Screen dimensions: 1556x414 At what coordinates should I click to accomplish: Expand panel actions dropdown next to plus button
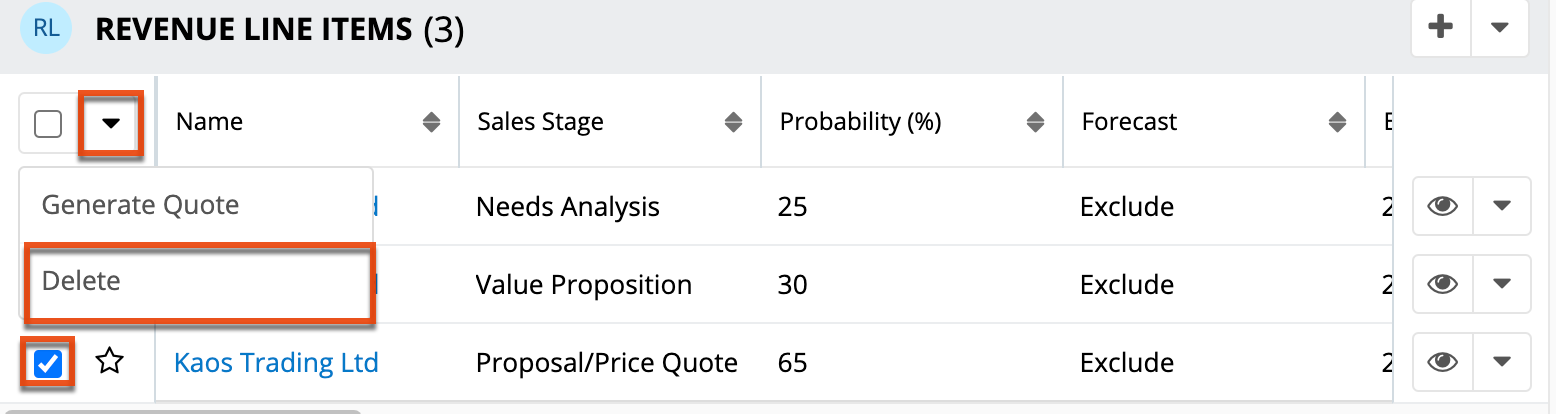tap(1499, 28)
